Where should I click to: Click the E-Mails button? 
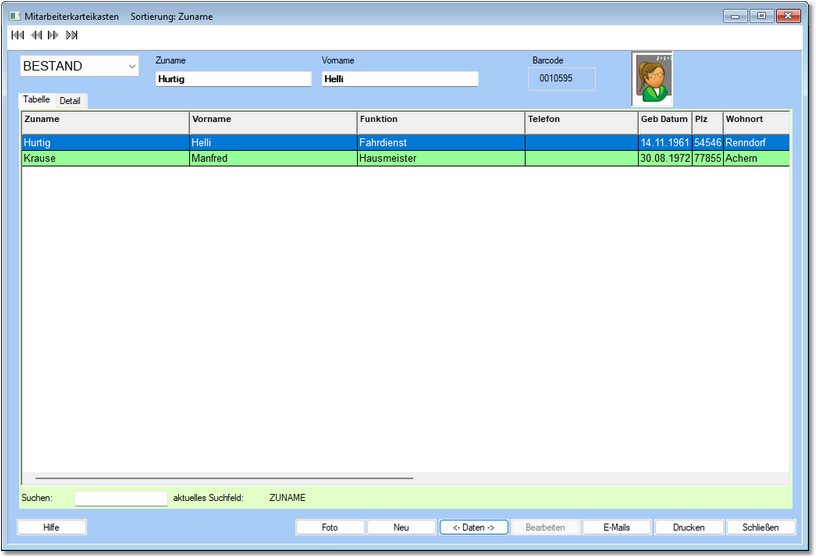pos(617,527)
